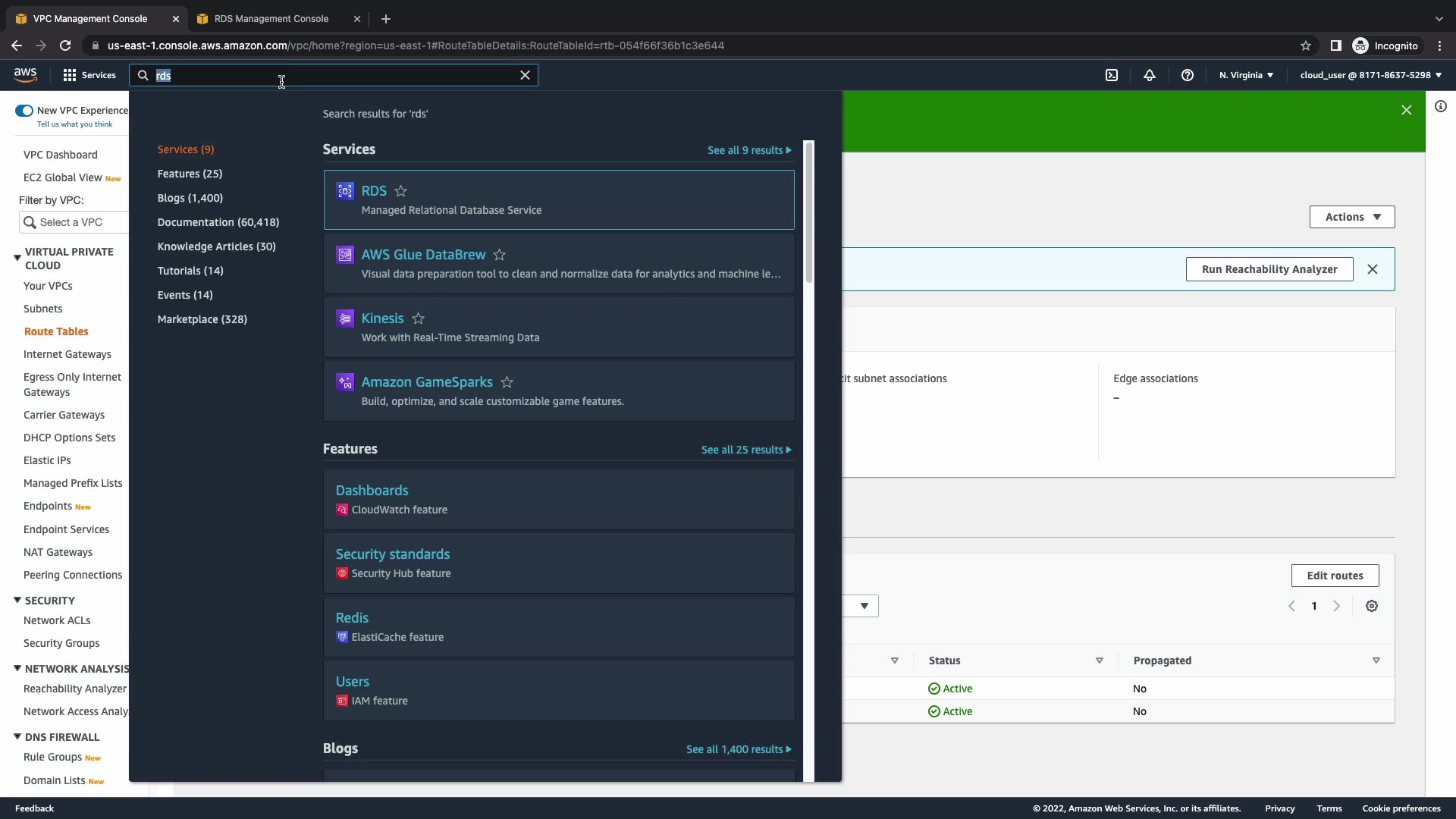Click the support help question icon
1456x819 pixels.
coord(1188,75)
